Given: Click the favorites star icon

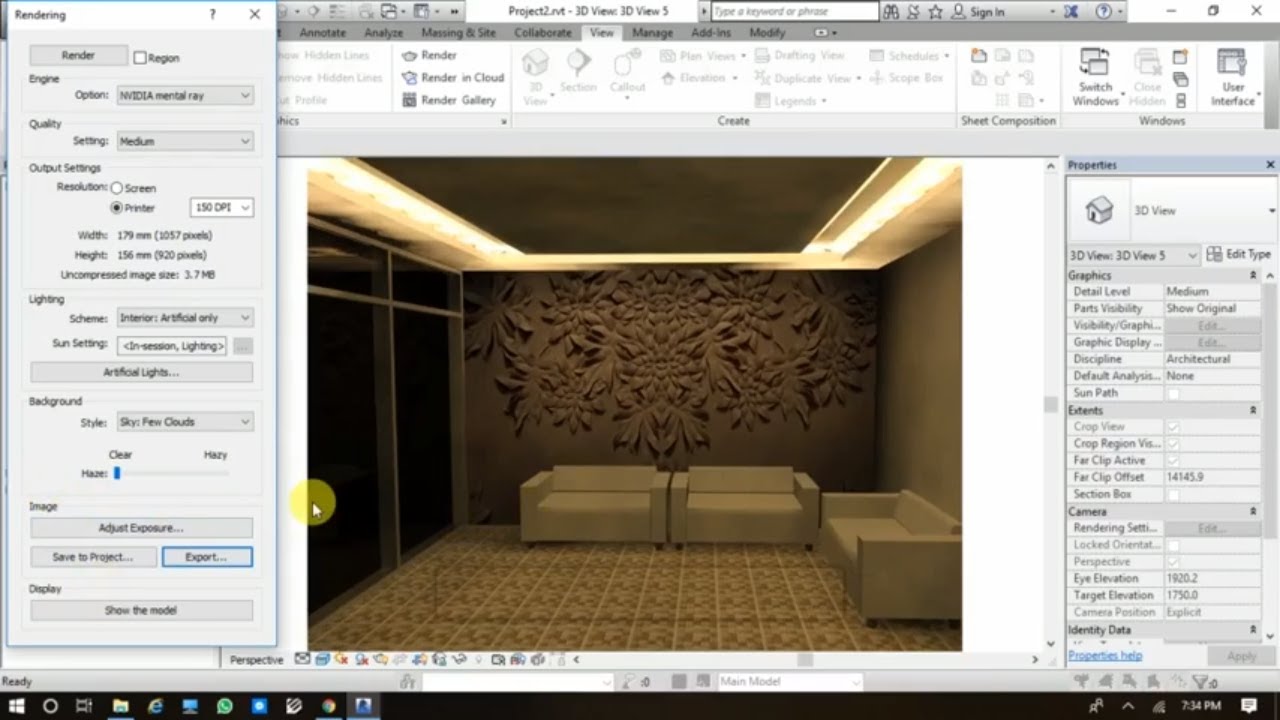Looking at the screenshot, I should tap(935, 11).
